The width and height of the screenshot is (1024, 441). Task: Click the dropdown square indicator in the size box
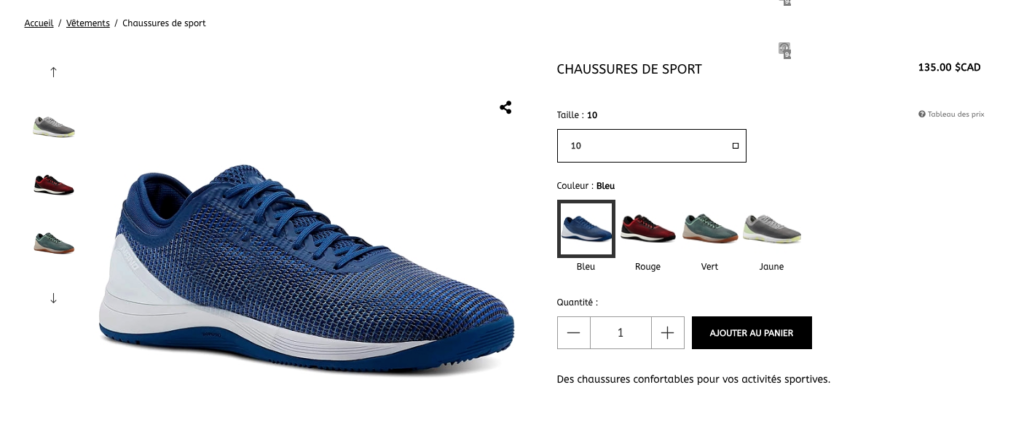click(x=735, y=146)
